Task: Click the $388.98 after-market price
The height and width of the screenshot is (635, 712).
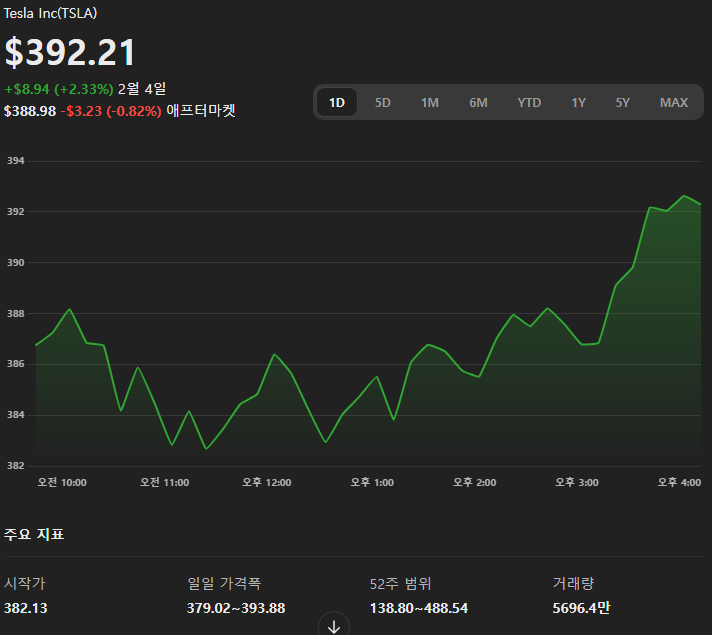Action: point(30,111)
